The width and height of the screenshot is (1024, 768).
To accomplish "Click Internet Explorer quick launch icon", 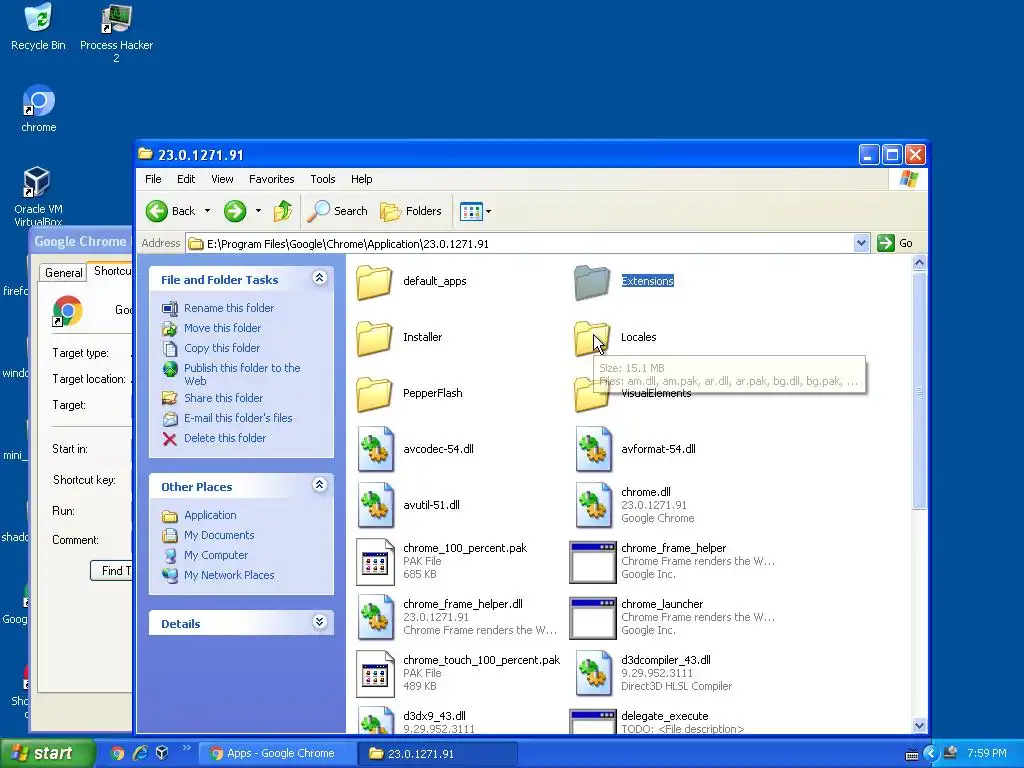I will tap(140, 753).
